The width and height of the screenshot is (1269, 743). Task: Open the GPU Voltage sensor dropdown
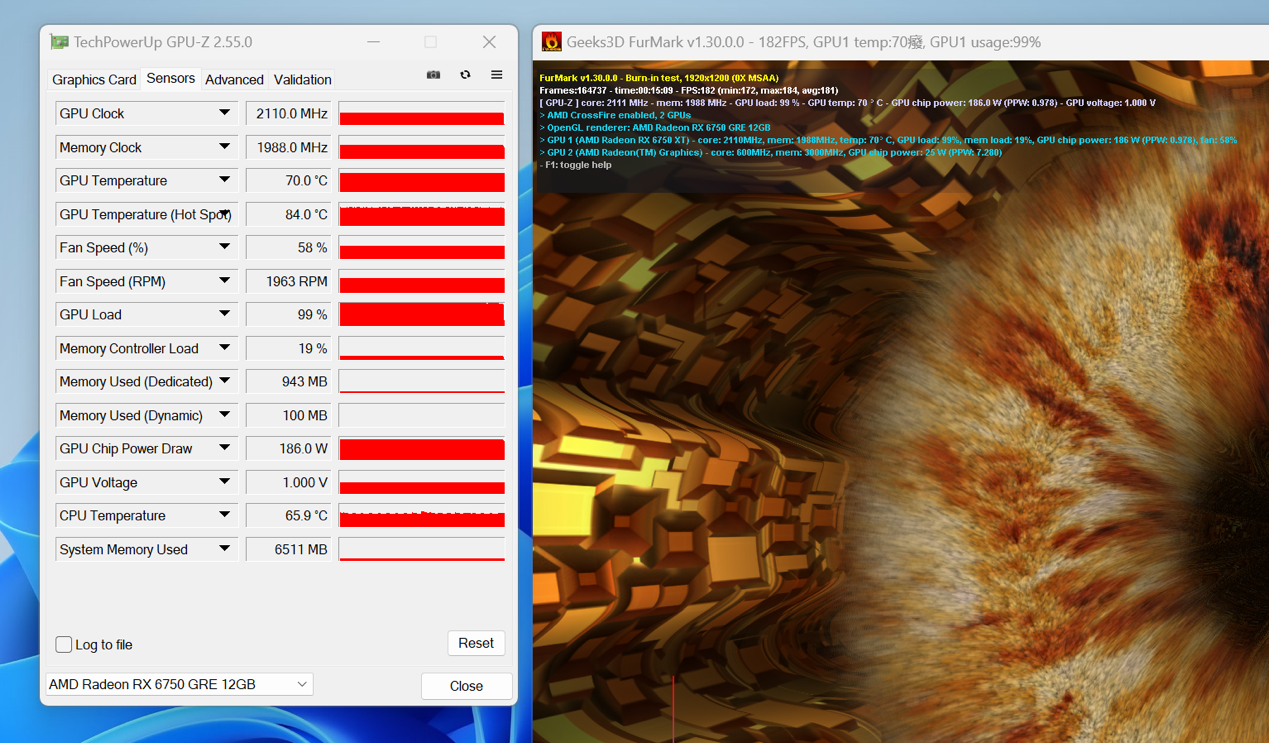pos(225,482)
